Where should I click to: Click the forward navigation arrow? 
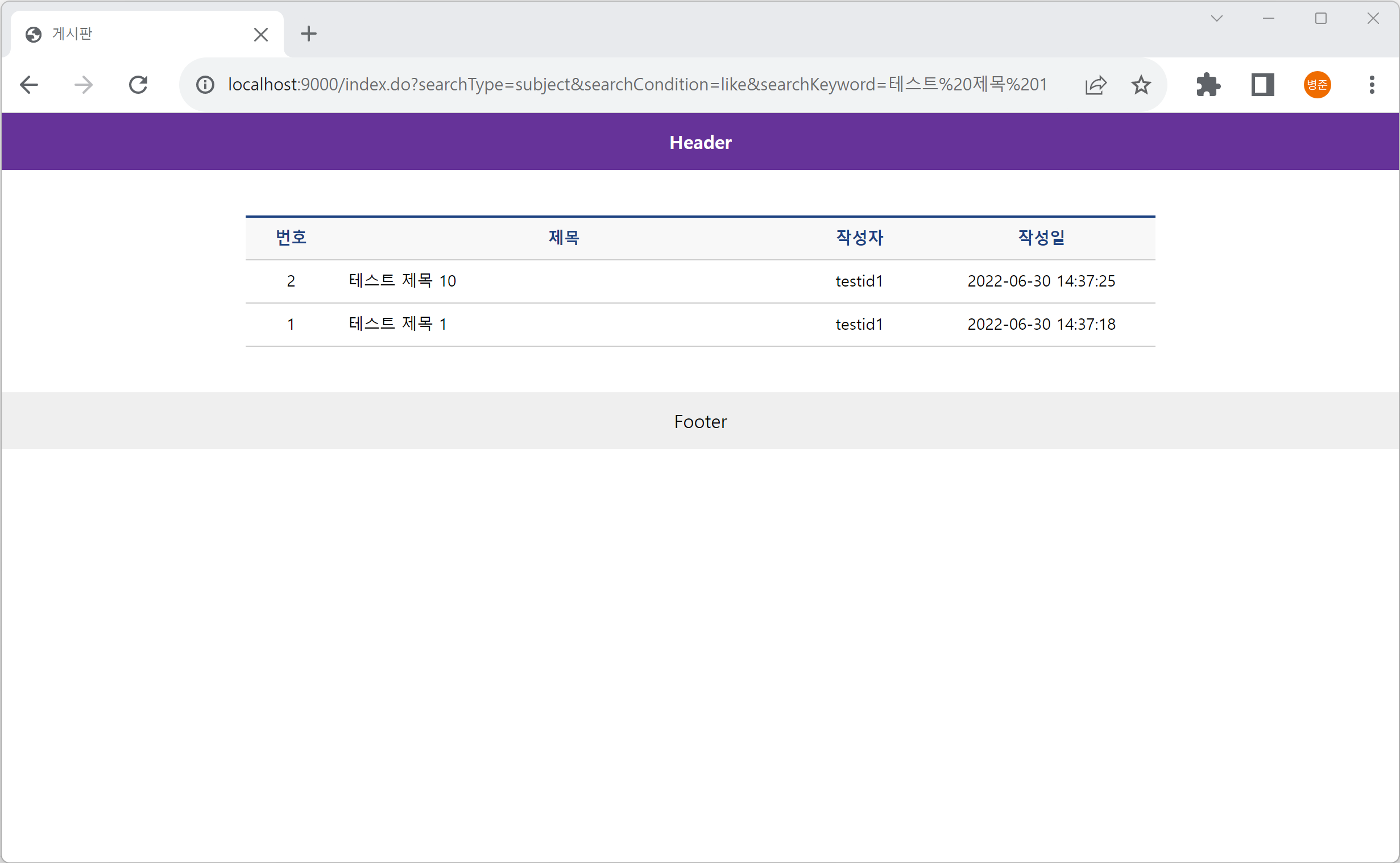pos(84,85)
